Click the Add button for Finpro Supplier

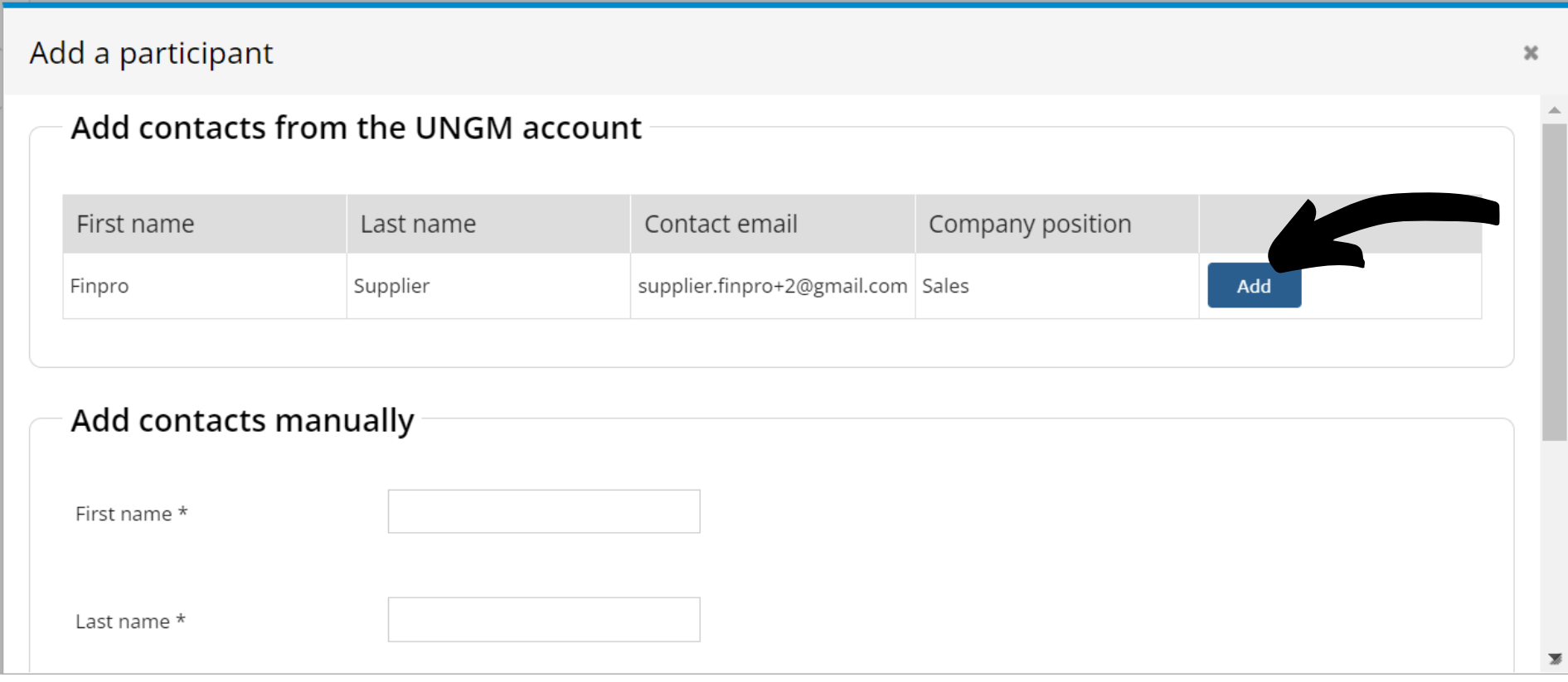(1254, 286)
